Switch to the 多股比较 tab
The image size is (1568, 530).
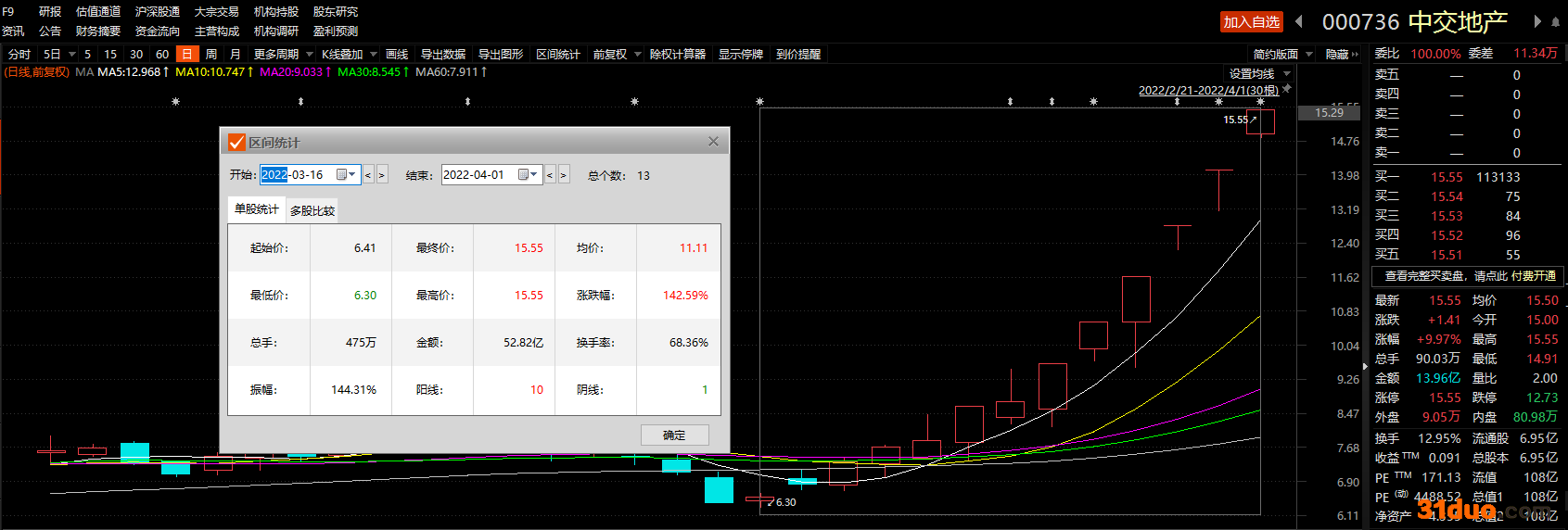tap(312, 210)
